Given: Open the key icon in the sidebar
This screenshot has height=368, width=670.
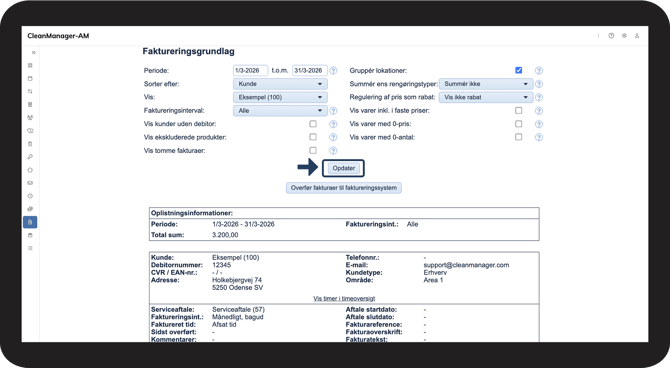Looking at the screenshot, I should pyautogui.click(x=30, y=157).
